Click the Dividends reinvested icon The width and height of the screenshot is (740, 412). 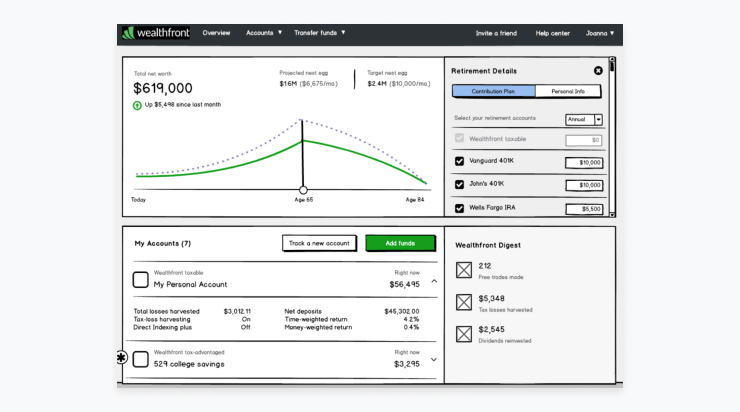464,334
